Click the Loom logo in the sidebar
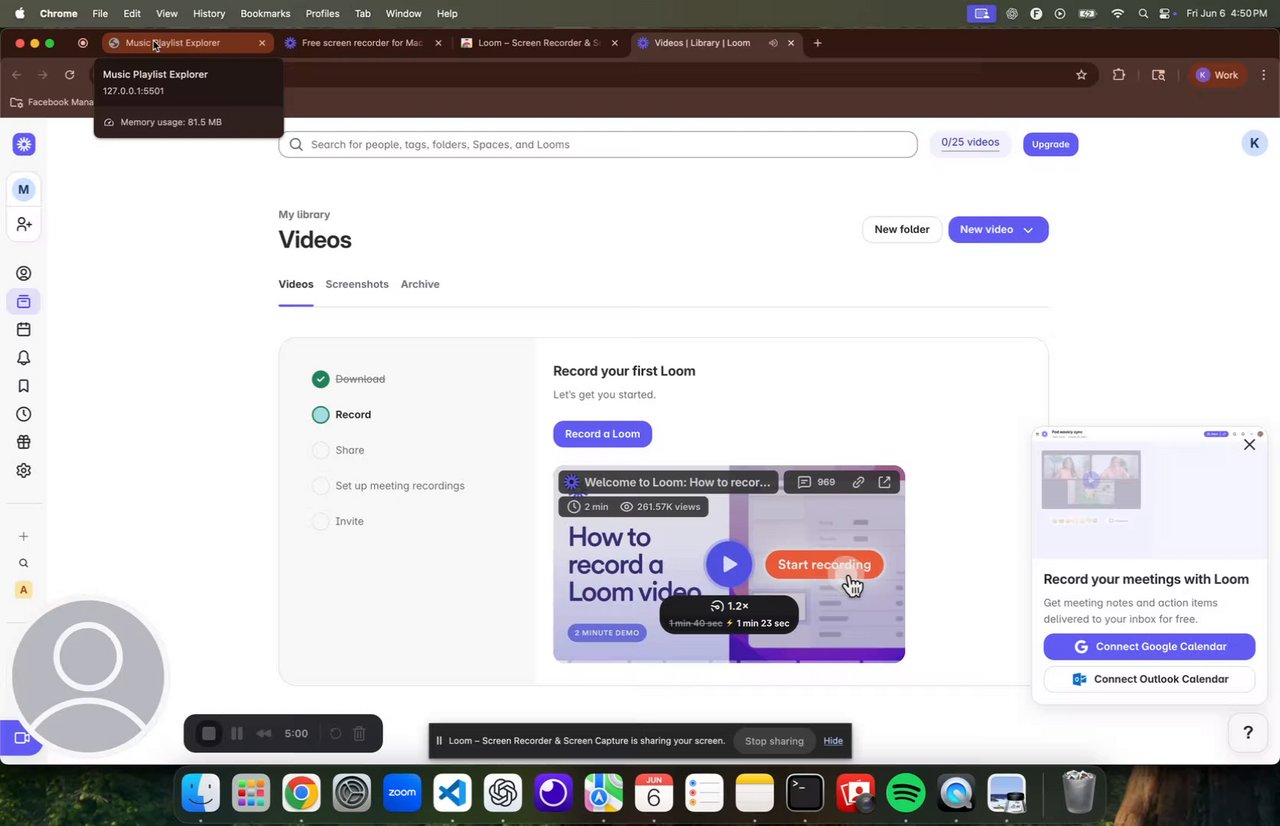This screenshot has height=826, width=1280. 24,144
